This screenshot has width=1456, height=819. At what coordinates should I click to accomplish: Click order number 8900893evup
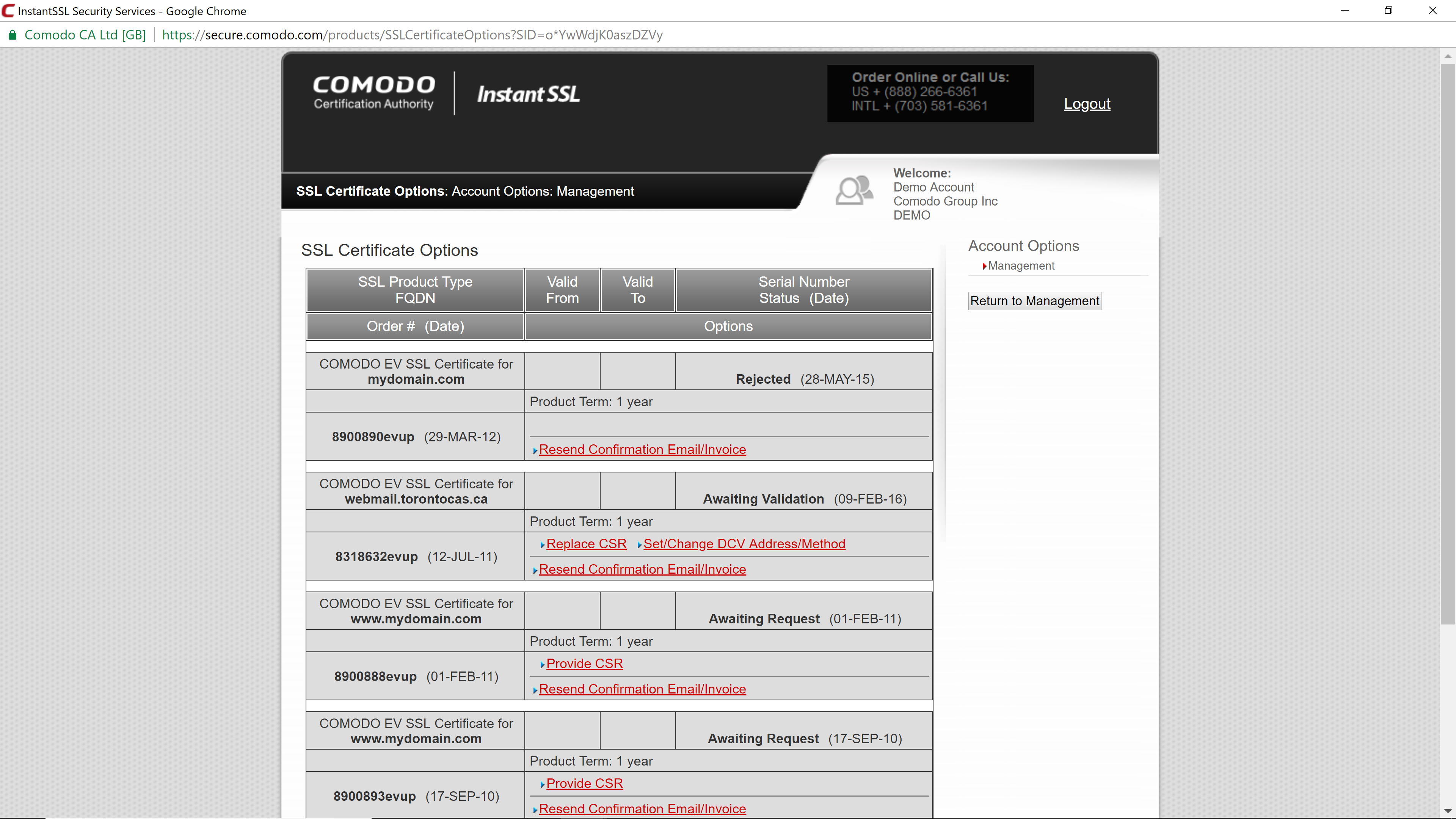click(x=374, y=796)
